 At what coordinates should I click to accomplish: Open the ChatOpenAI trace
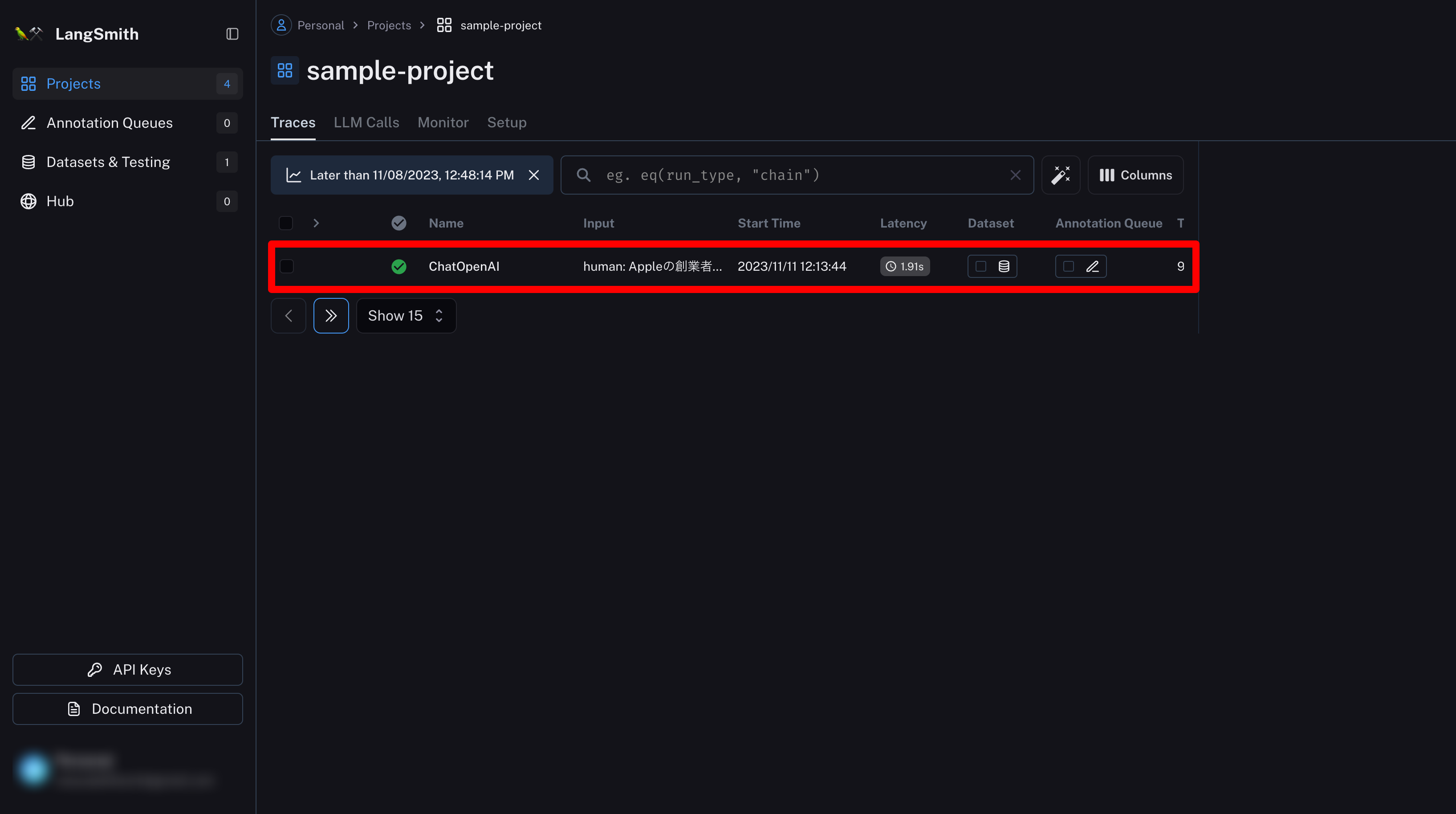(464, 266)
